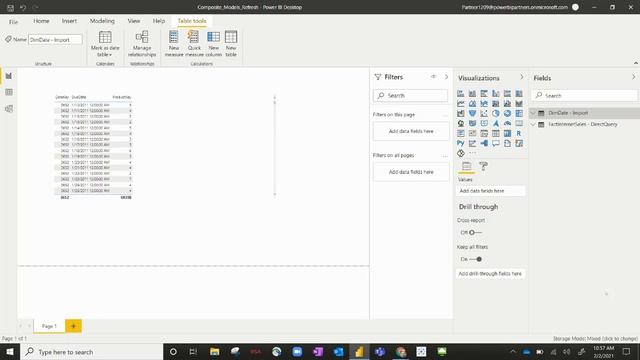Select the Matrix visual

[507, 133]
